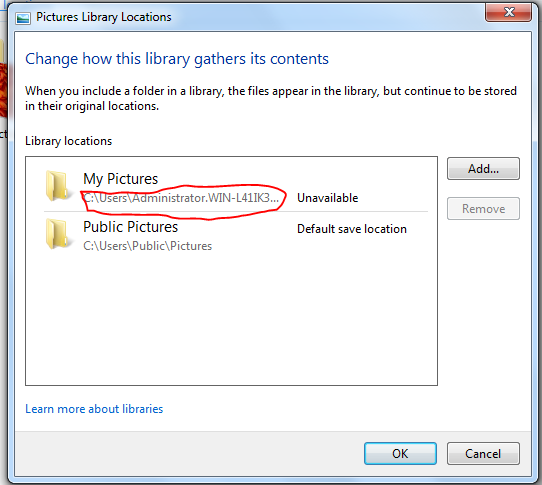
Task: Select the My Pictures location name
Action: (120, 179)
